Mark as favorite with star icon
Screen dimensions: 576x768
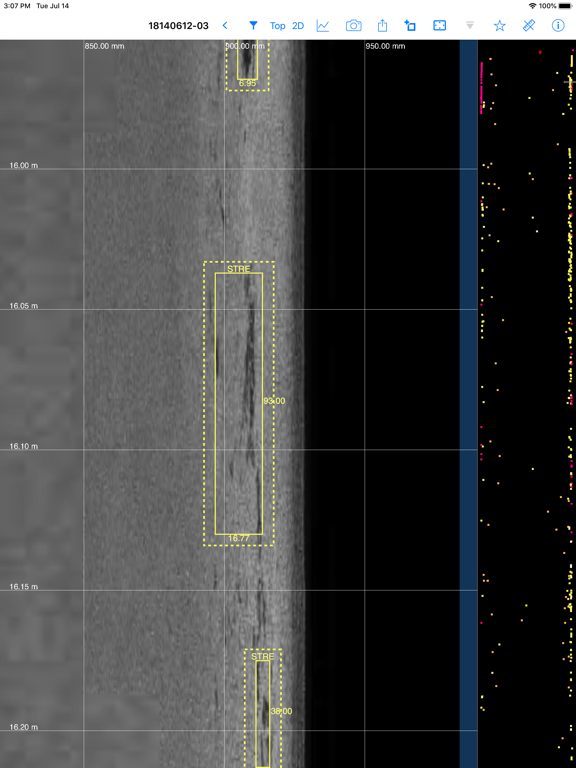pos(500,25)
